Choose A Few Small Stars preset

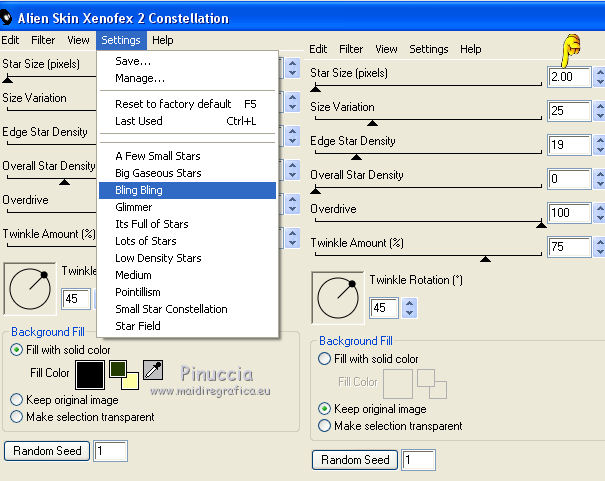[187, 156]
